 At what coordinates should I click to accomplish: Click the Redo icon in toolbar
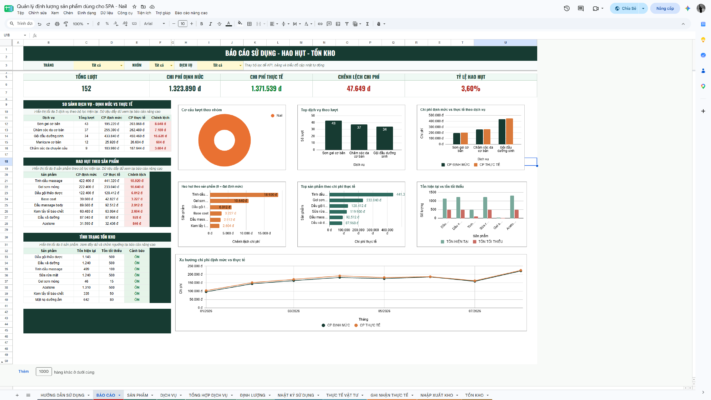(48, 24)
